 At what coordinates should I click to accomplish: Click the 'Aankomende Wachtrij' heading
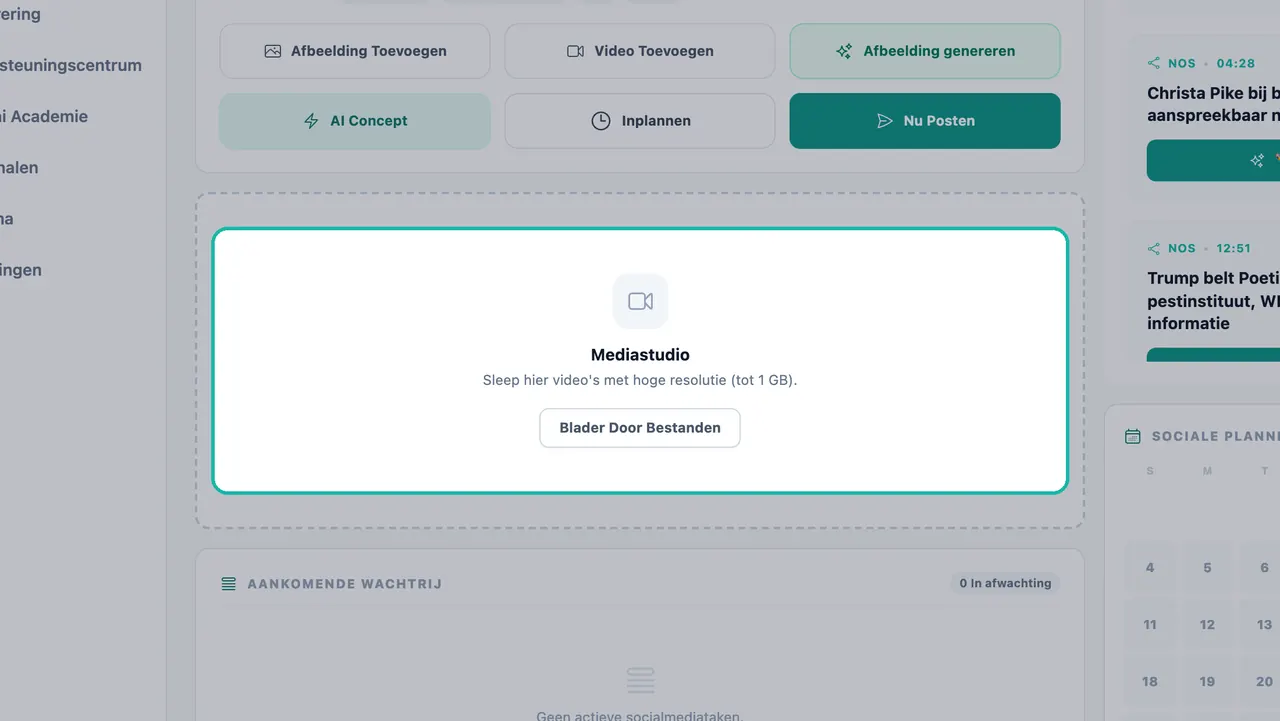pos(345,584)
